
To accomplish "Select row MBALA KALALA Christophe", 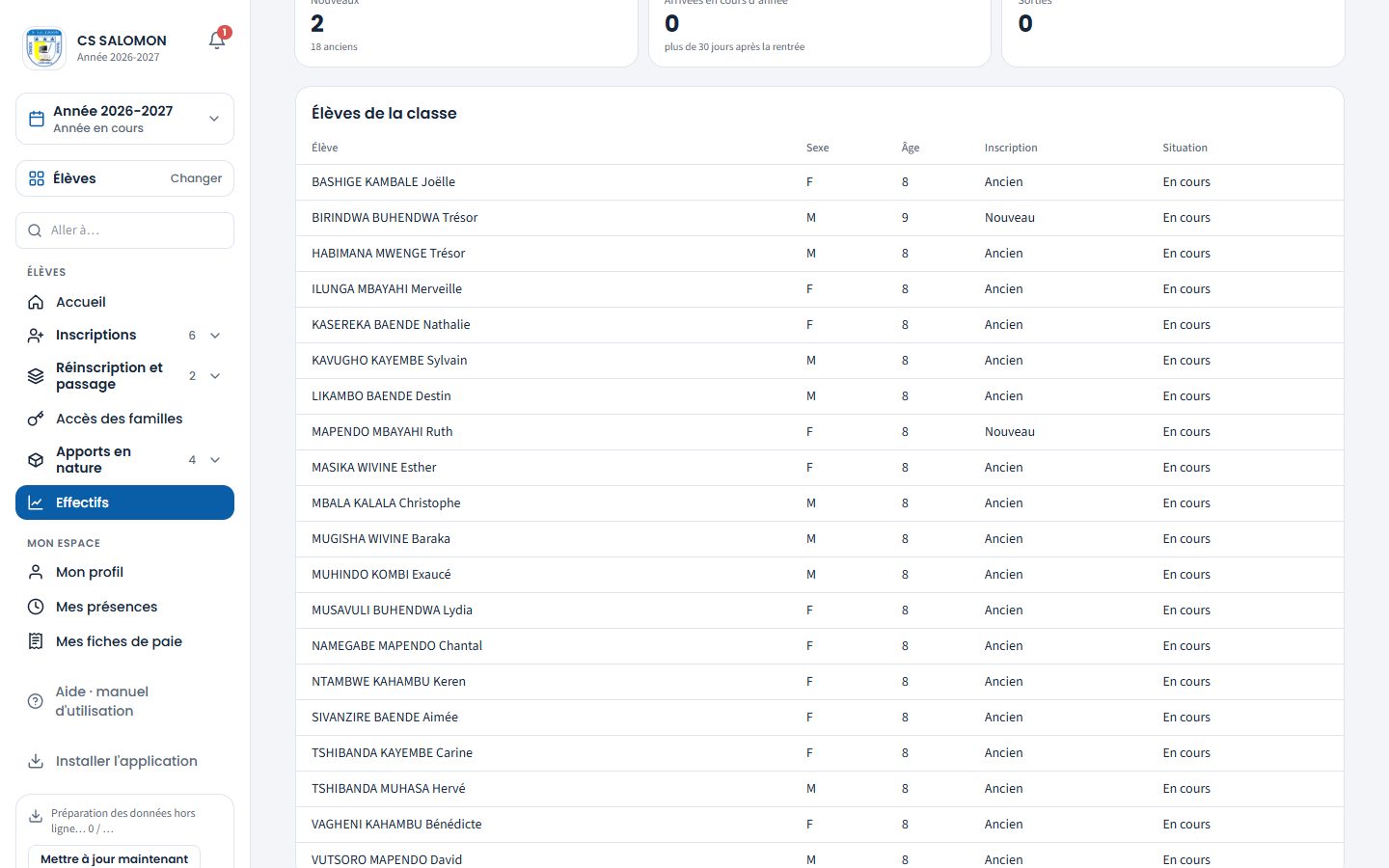I will [x=820, y=503].
